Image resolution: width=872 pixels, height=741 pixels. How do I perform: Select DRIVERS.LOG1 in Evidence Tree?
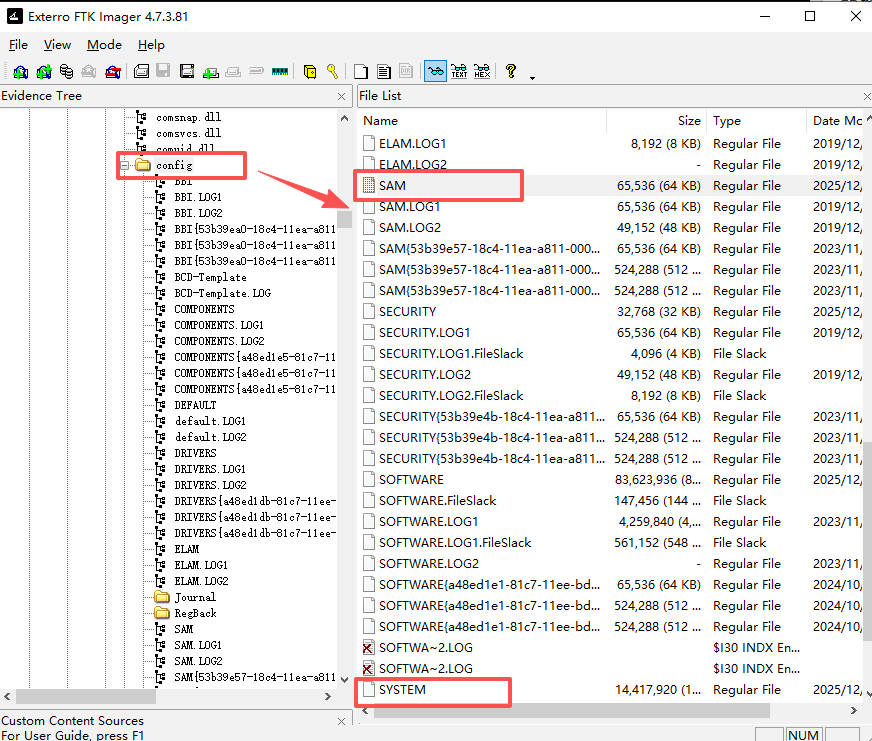coord(210,469)
